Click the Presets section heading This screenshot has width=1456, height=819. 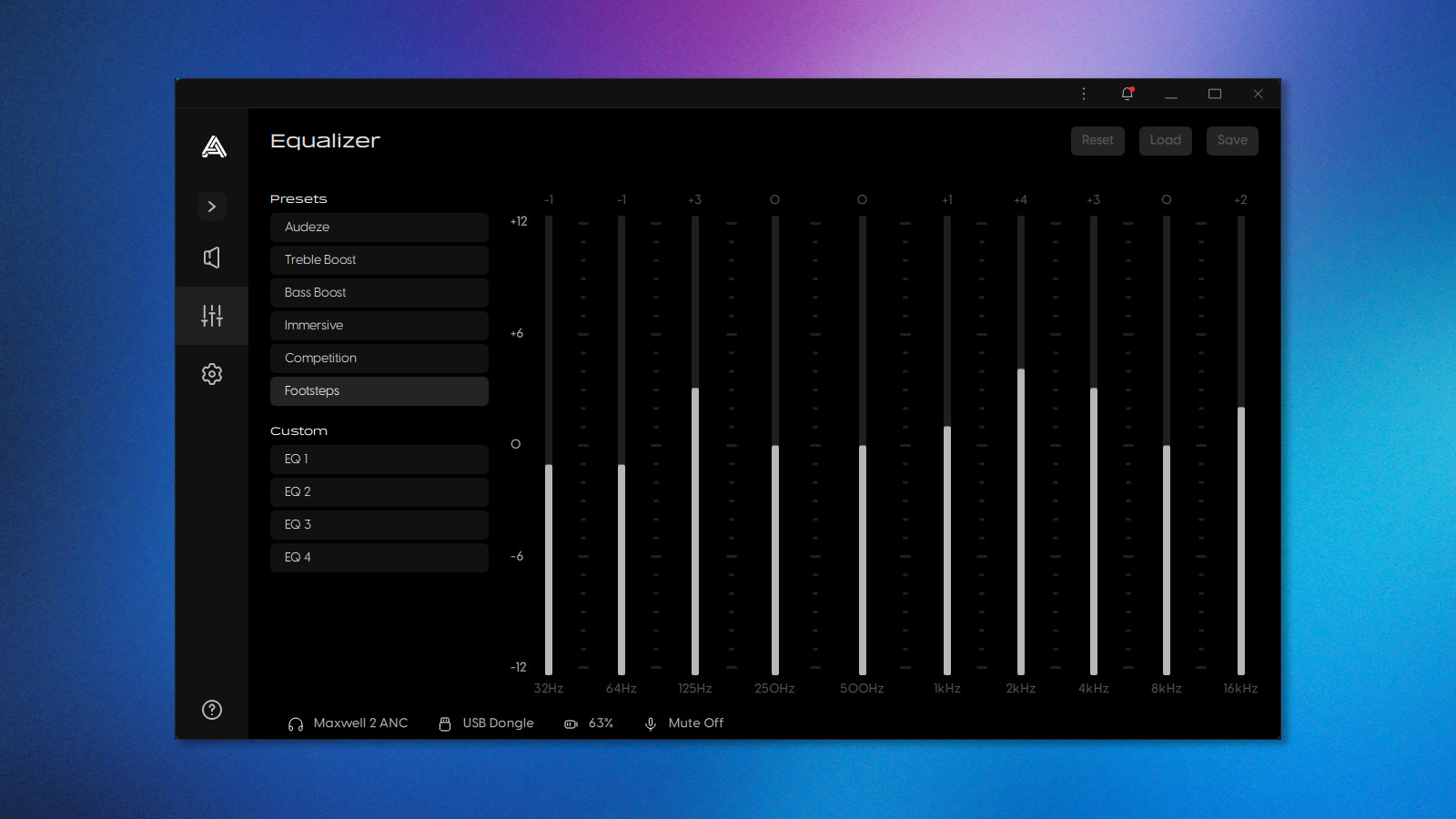298,198
